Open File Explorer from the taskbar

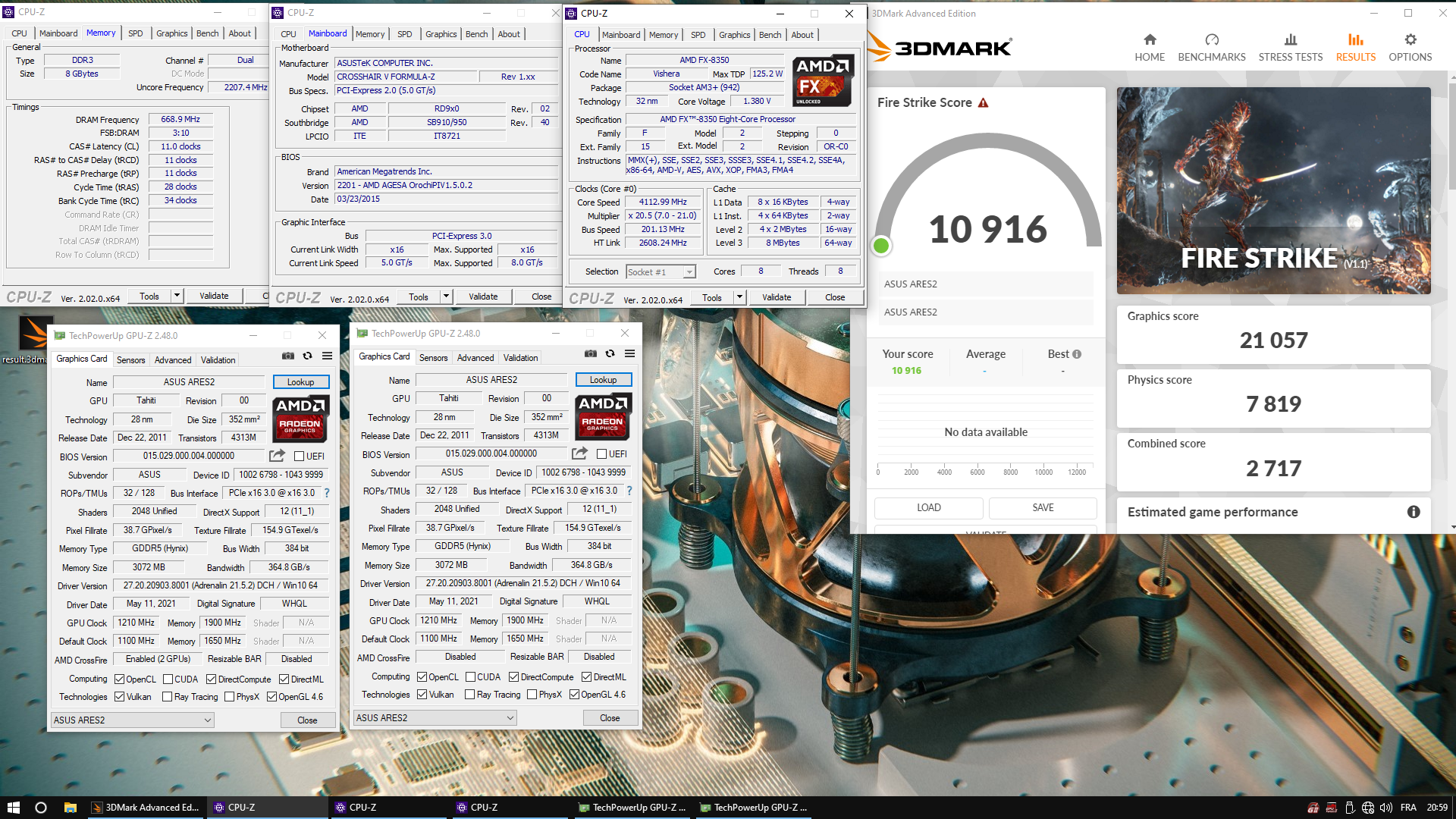tap(70, 808)
